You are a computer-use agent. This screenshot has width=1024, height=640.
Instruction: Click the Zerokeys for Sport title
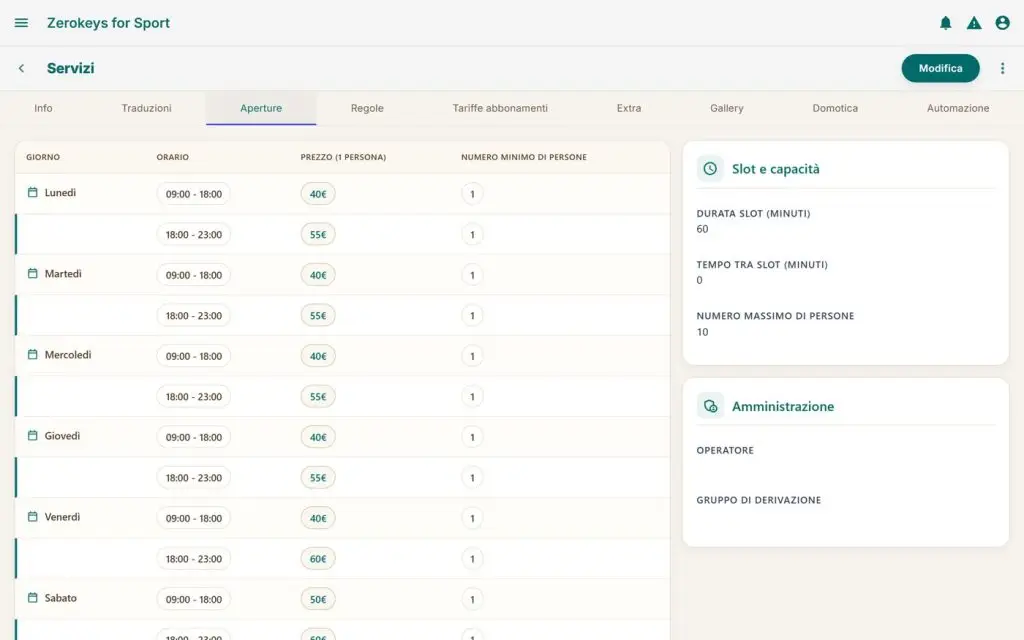(x=108, y=23)
